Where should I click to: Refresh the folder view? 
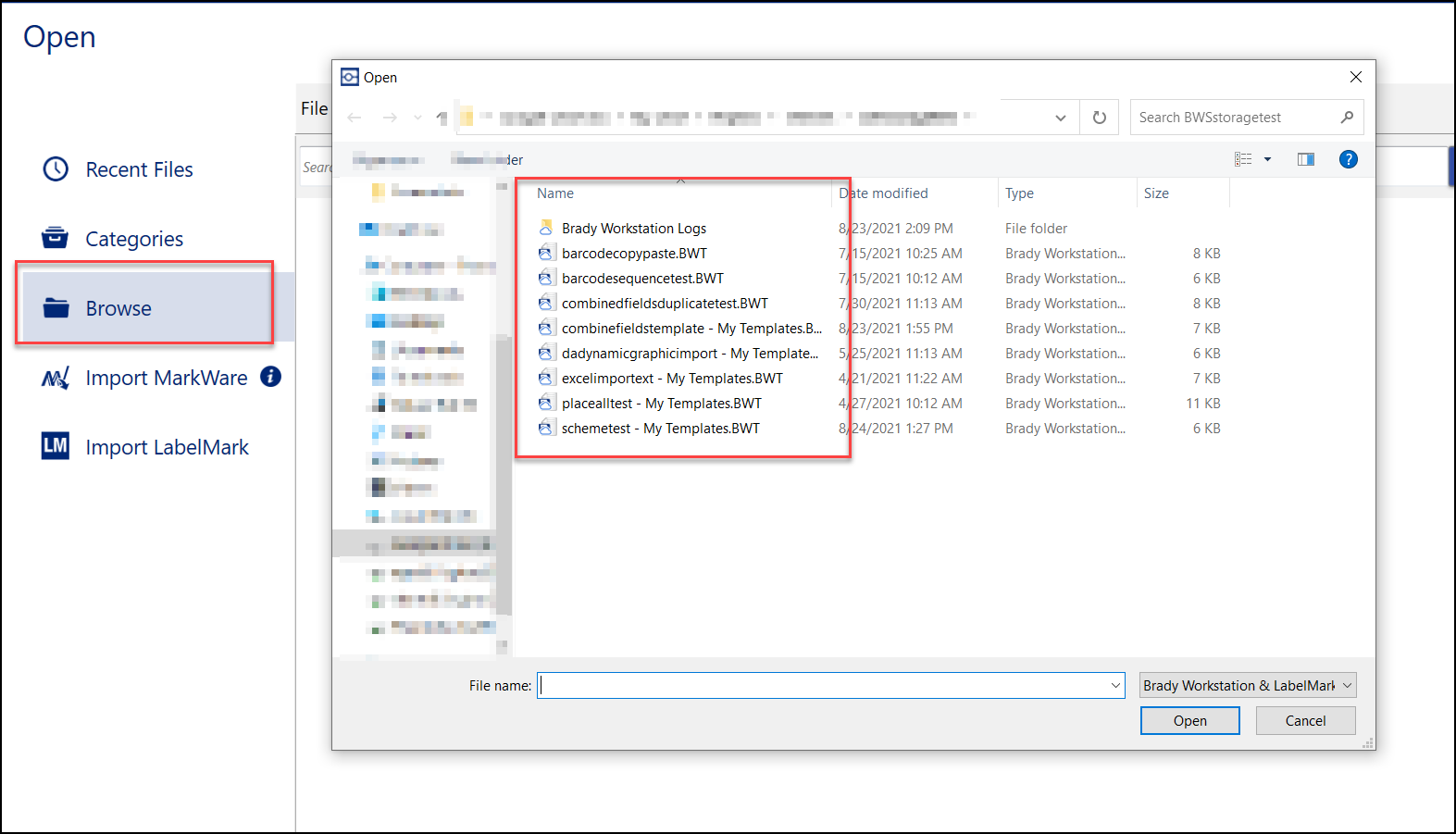click(x=1099, y=118)
